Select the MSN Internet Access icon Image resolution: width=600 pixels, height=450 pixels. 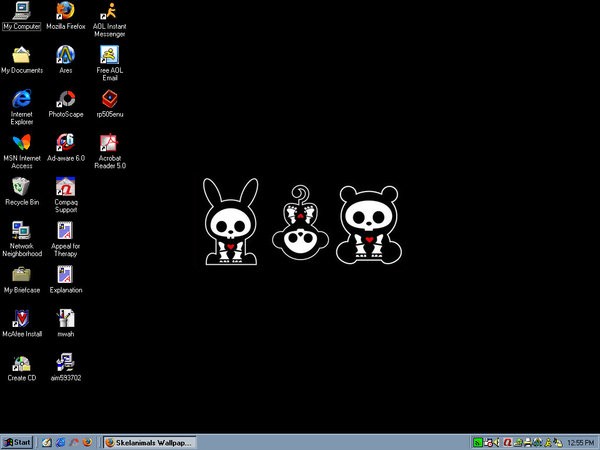point(21,151)
